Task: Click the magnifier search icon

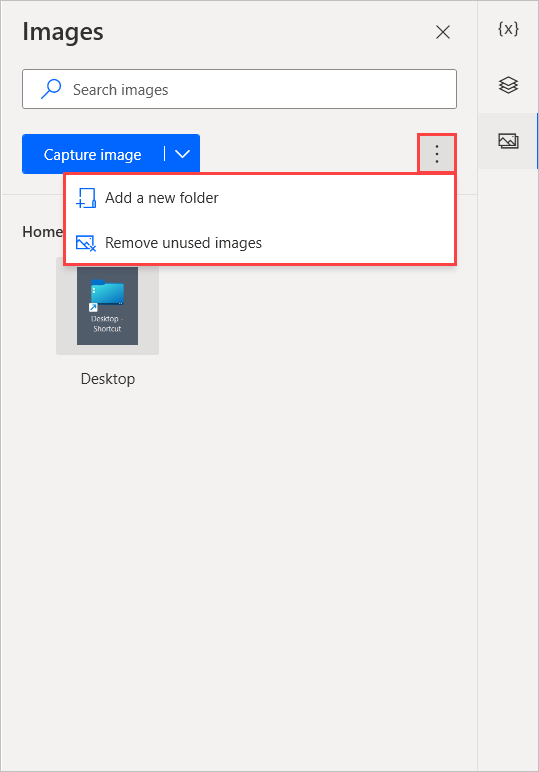Action: pyautogui.click(x=51, y=89)
